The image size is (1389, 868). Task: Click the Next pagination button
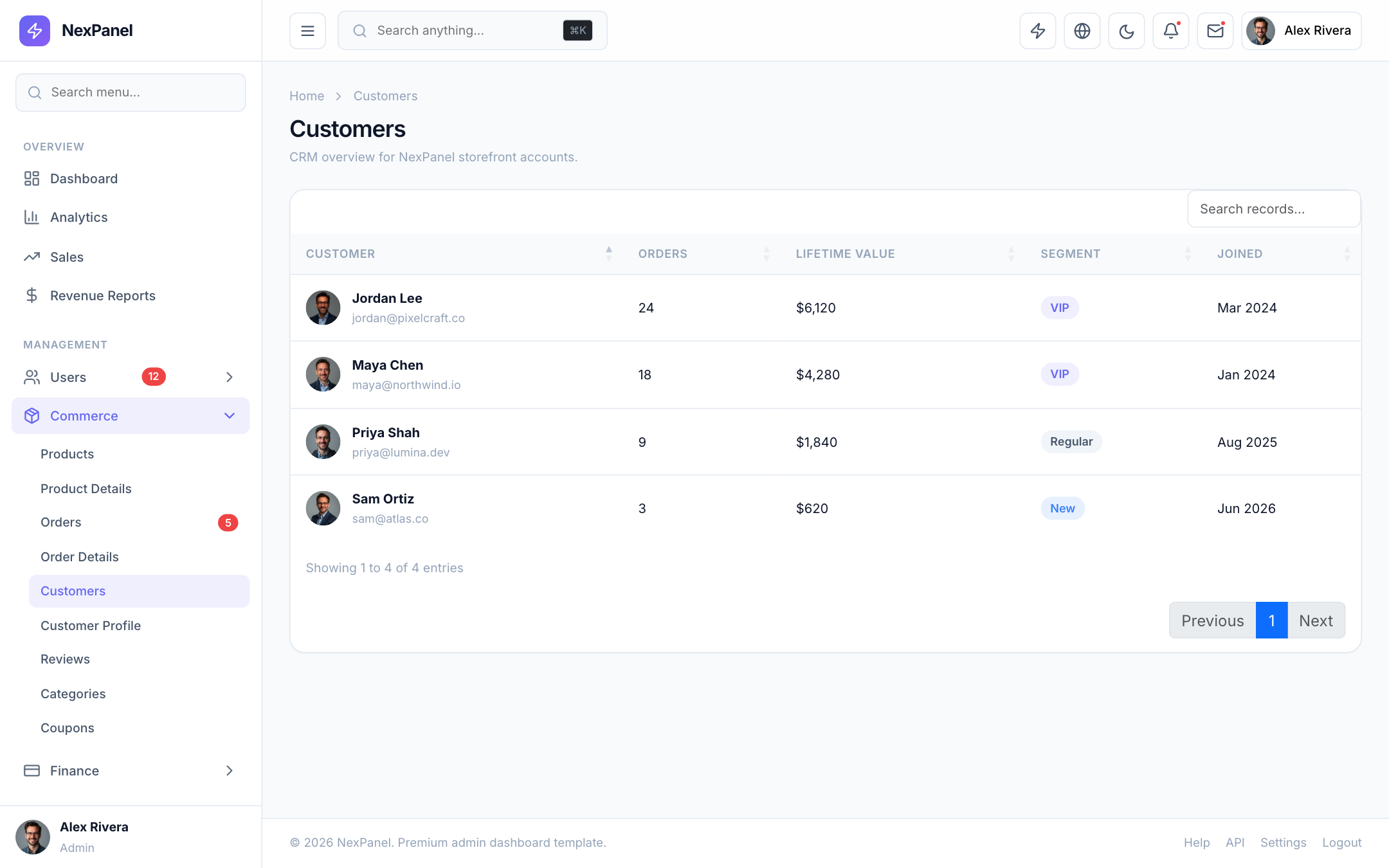point(1316,620)
